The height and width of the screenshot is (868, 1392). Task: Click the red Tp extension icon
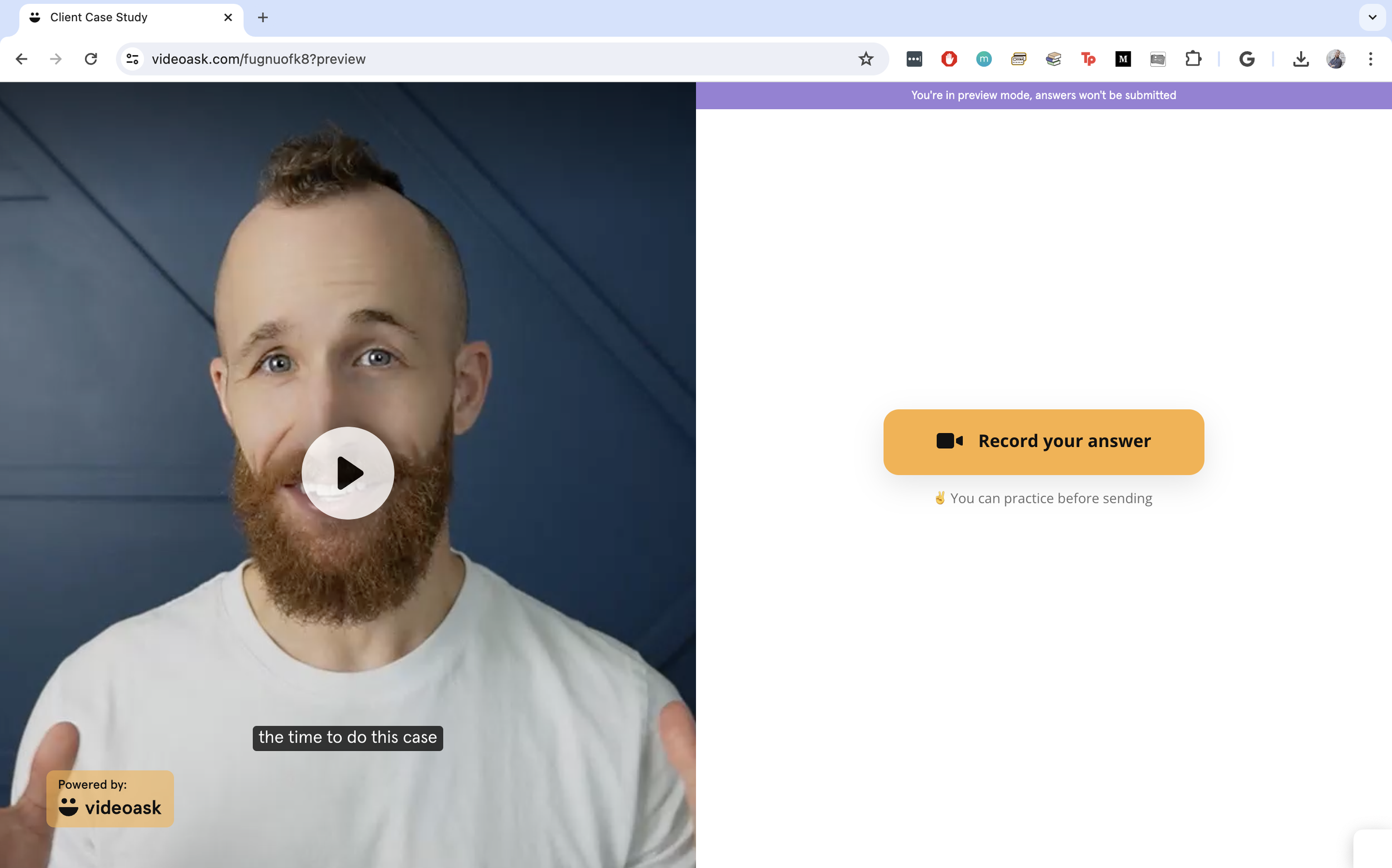(1088, 58)
